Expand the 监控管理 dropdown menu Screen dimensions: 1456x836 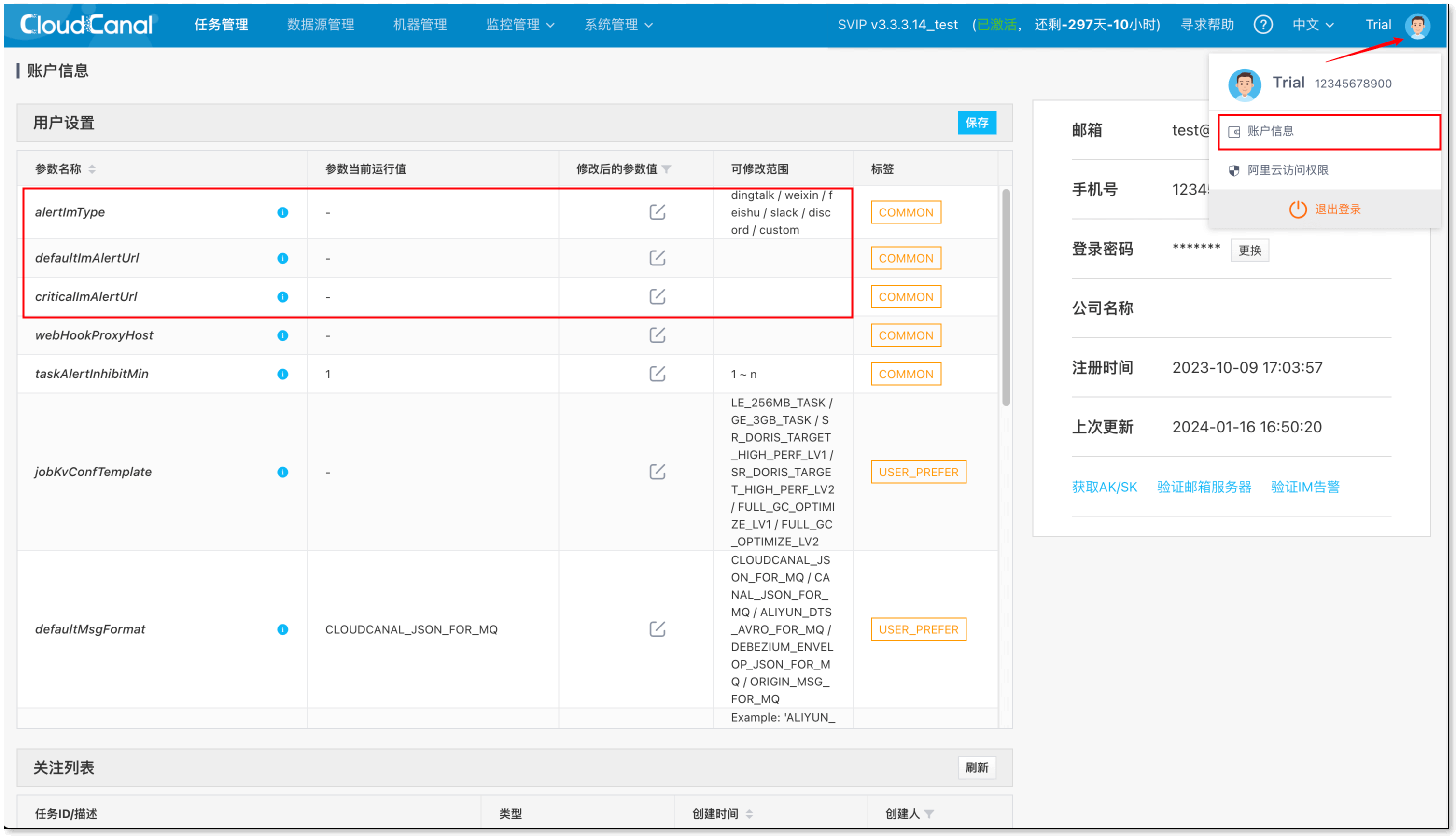coord(519,25)
